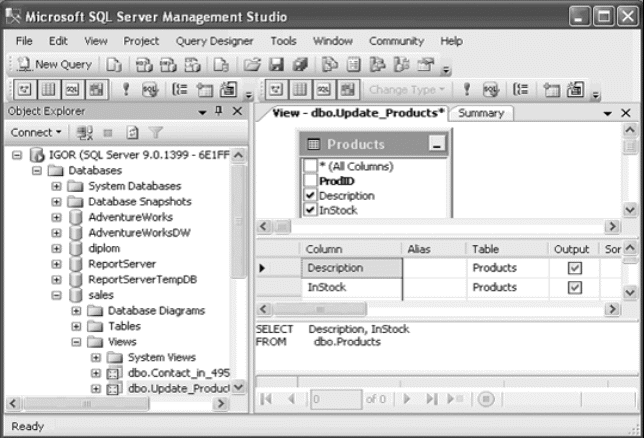This screenshot has width=644, height=438.
Task: Click the results Stop button
Action: point(486,399)
